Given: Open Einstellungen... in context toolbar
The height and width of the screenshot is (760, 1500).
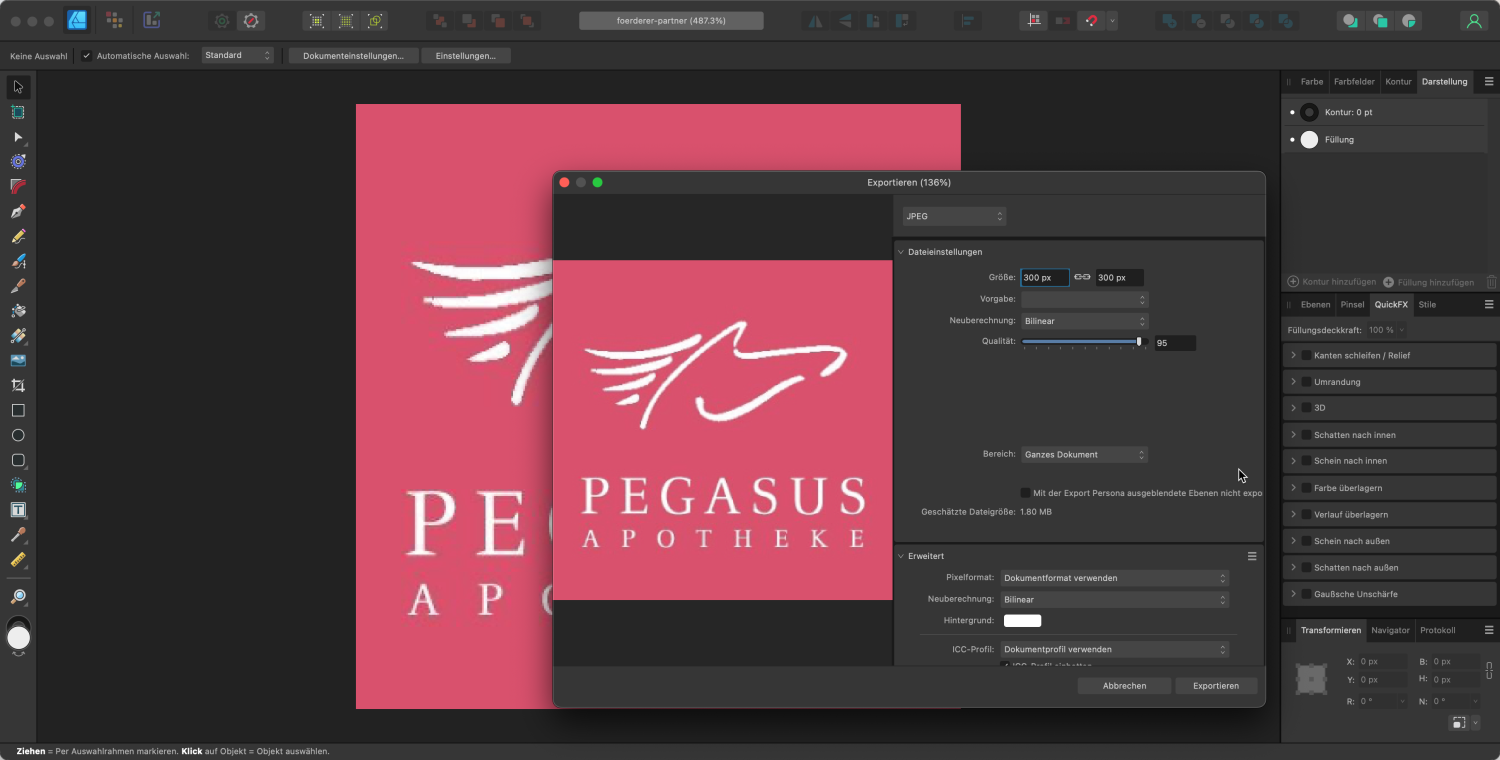Looking at the screenshot, I should [465, 56].
